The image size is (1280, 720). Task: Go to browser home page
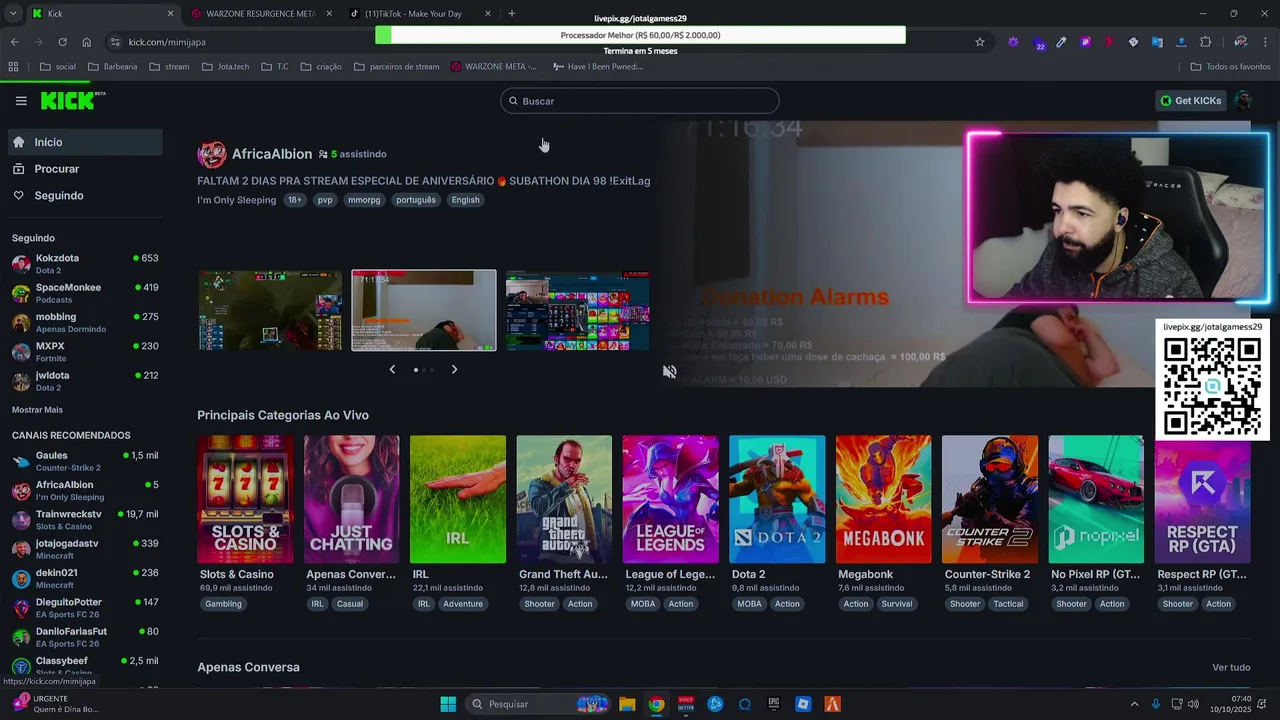[86, 42]
